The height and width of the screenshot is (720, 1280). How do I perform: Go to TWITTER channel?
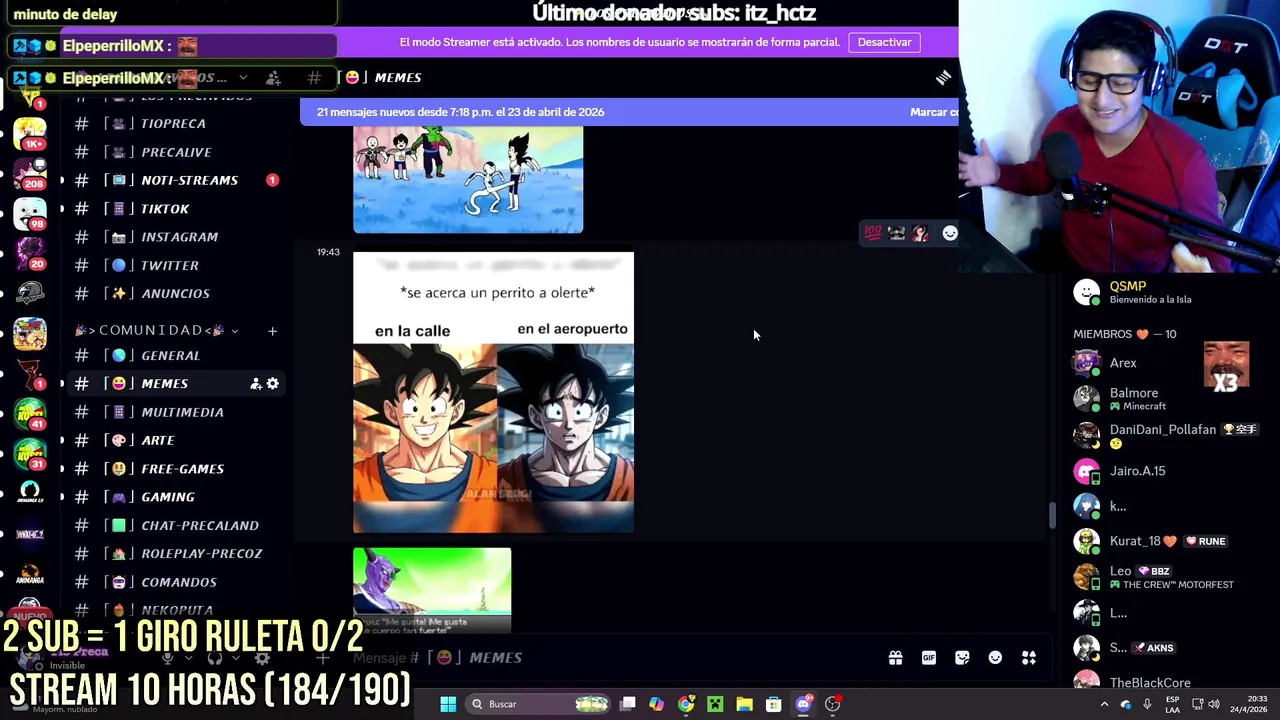(x=176, y=265)
